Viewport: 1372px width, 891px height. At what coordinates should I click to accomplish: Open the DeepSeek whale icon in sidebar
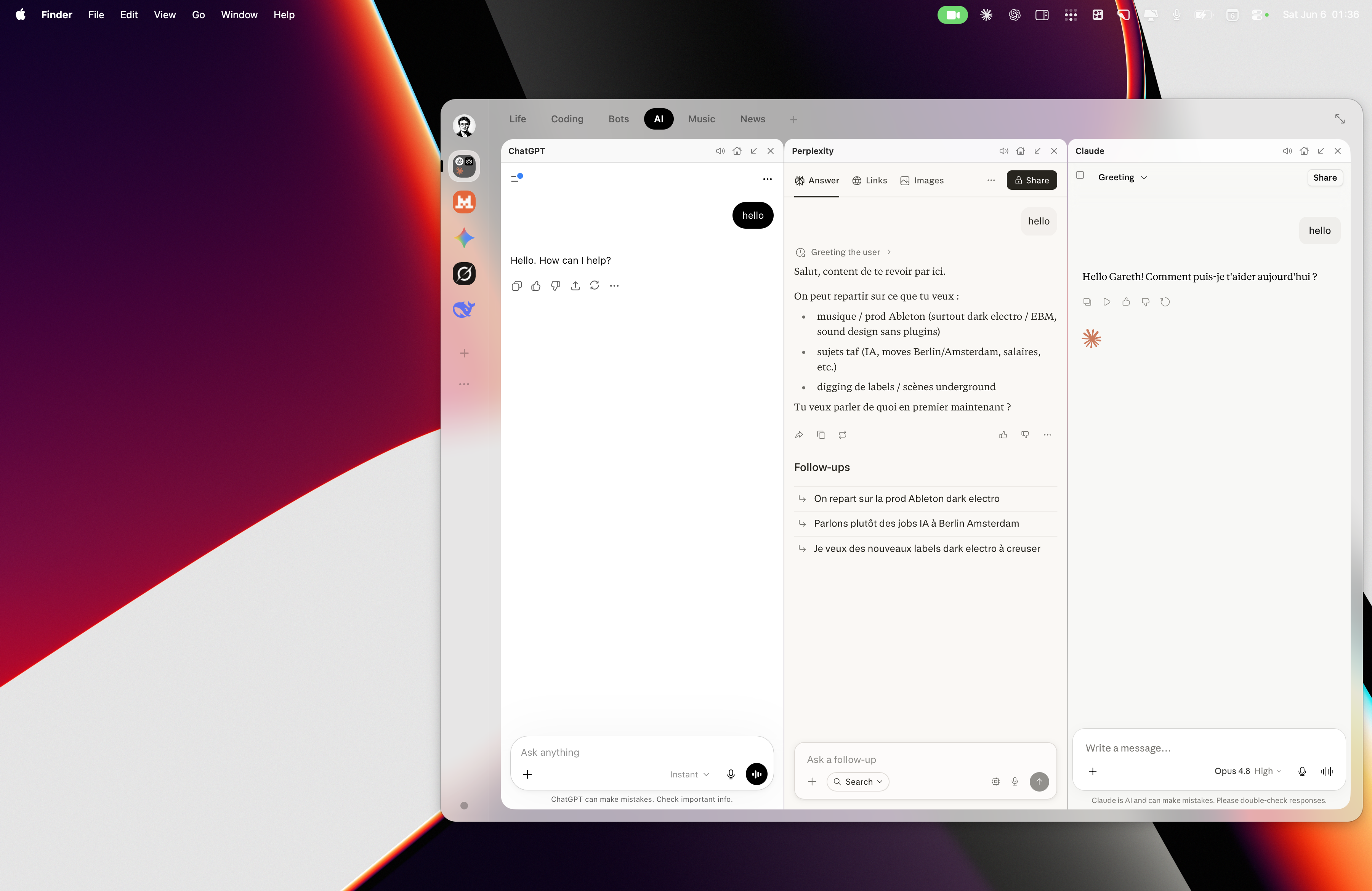(x=464, y=309)
